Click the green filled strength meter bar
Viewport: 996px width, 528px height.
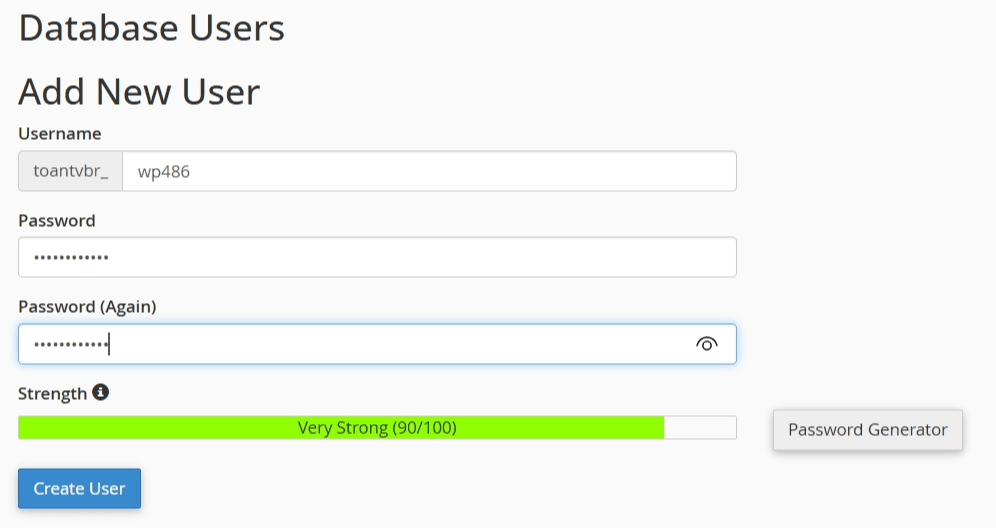[x=150, y=428]
